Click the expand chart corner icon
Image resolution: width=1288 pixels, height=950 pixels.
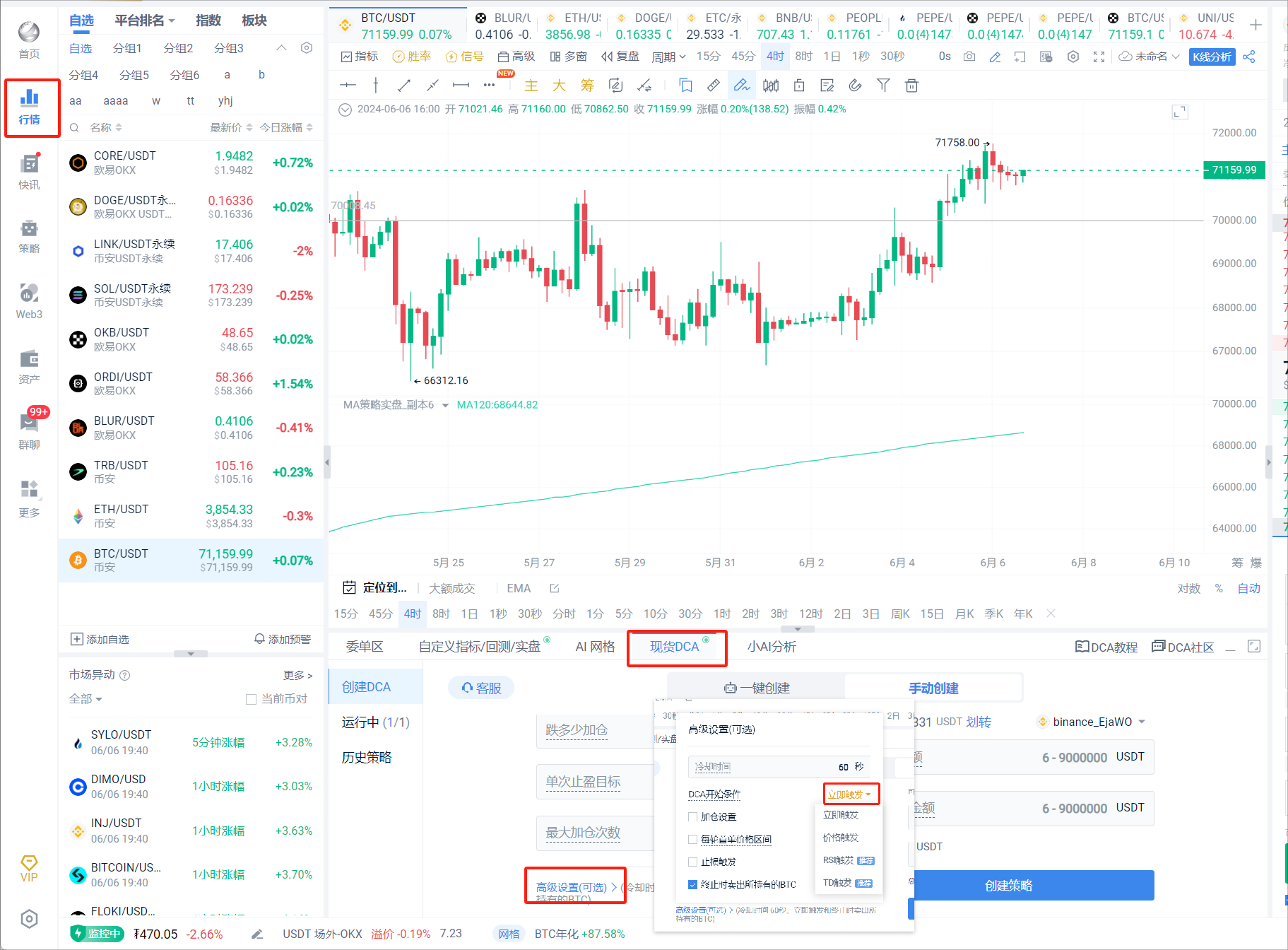[1180, 112]
